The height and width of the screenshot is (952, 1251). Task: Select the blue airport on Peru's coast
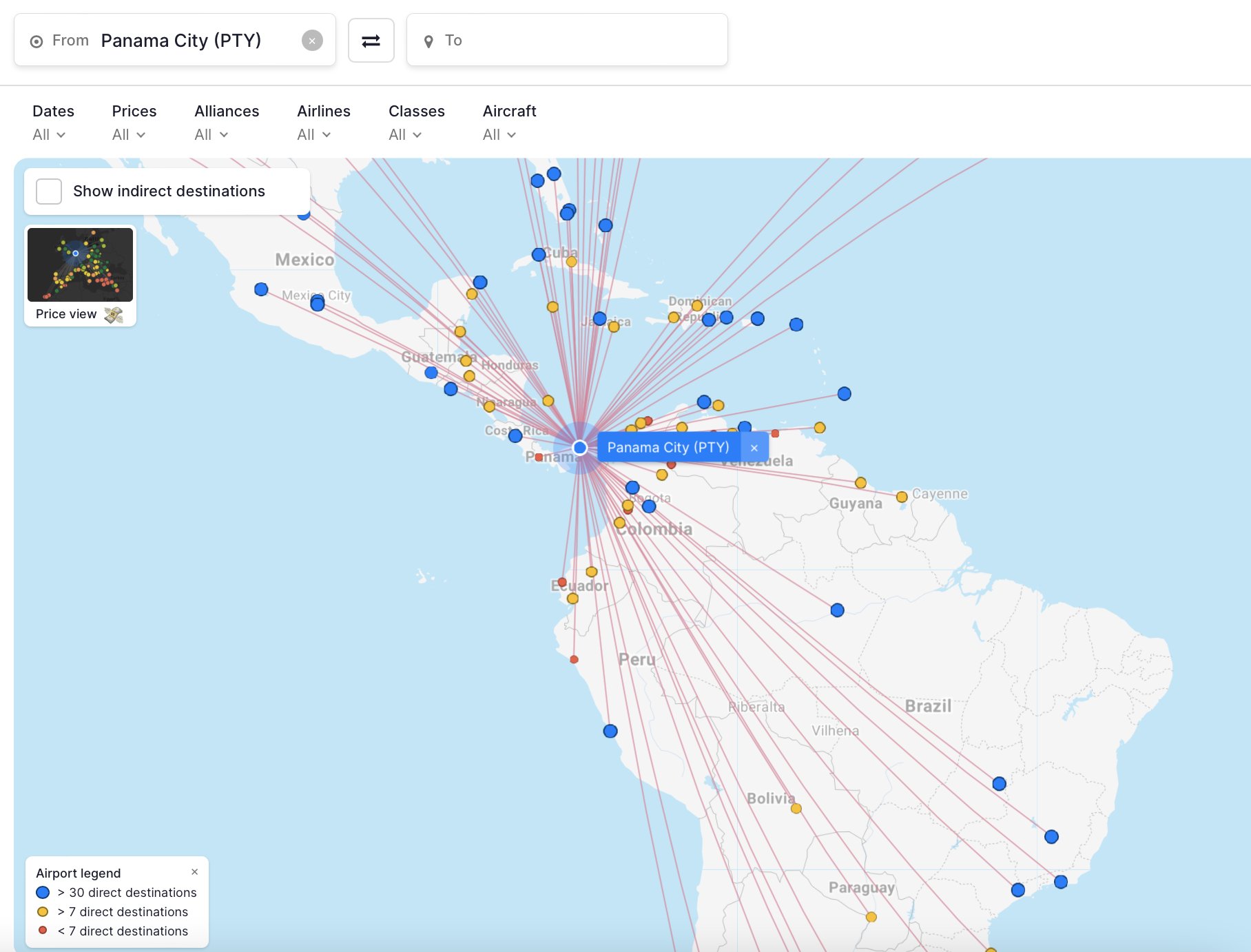pos(610,731)
